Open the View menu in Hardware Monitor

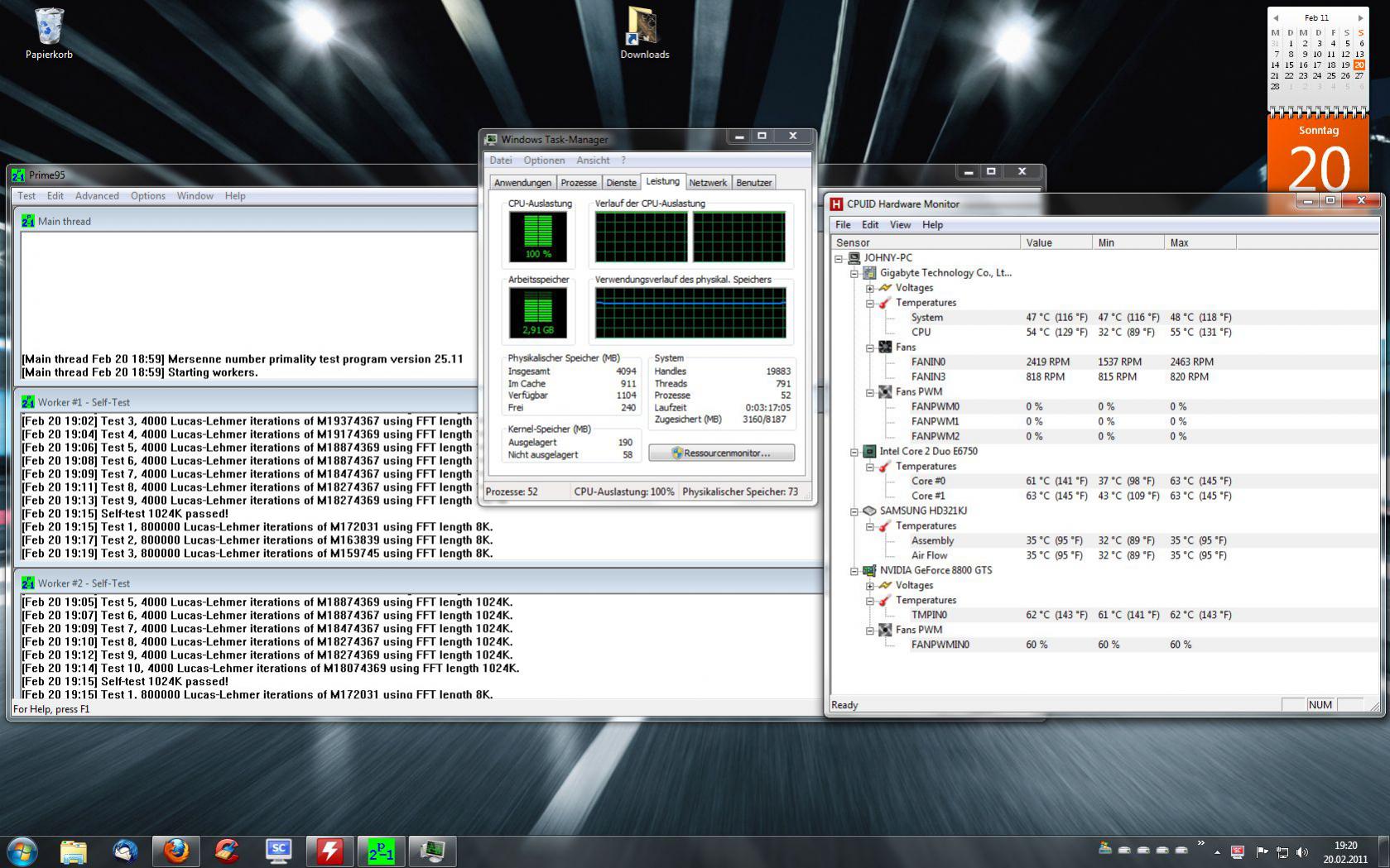(x=900, y=225)
